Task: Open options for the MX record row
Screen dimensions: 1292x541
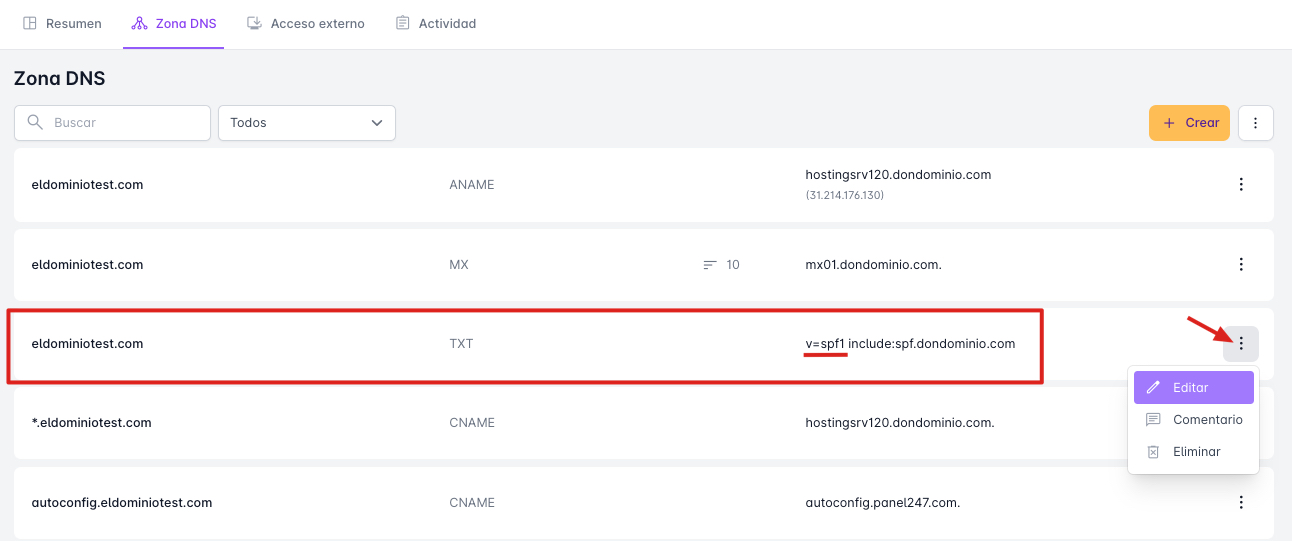Action: (1241, 265)
